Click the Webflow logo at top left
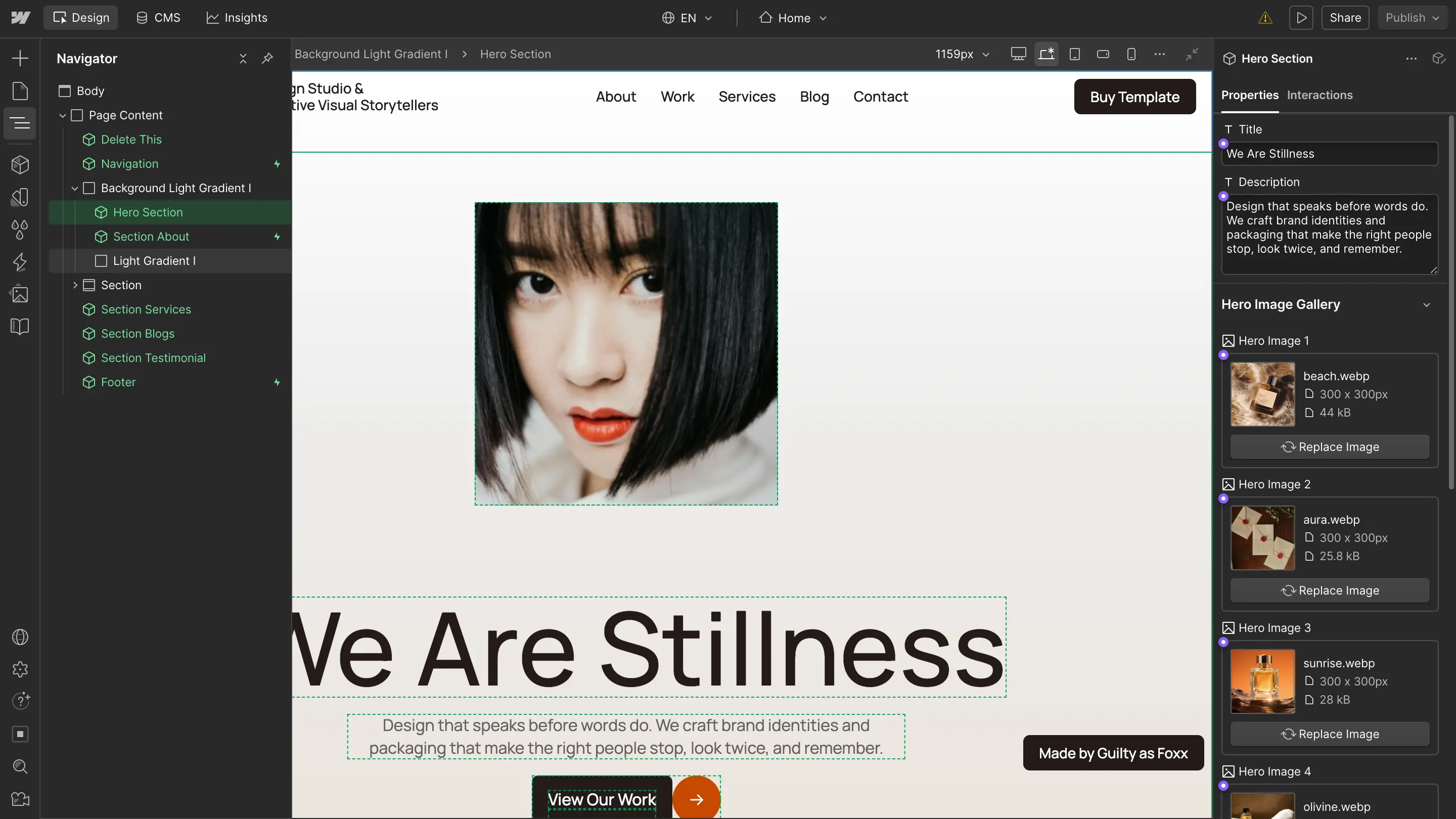1456x819 pixels. pyautogui.click(x=20, y=18)
